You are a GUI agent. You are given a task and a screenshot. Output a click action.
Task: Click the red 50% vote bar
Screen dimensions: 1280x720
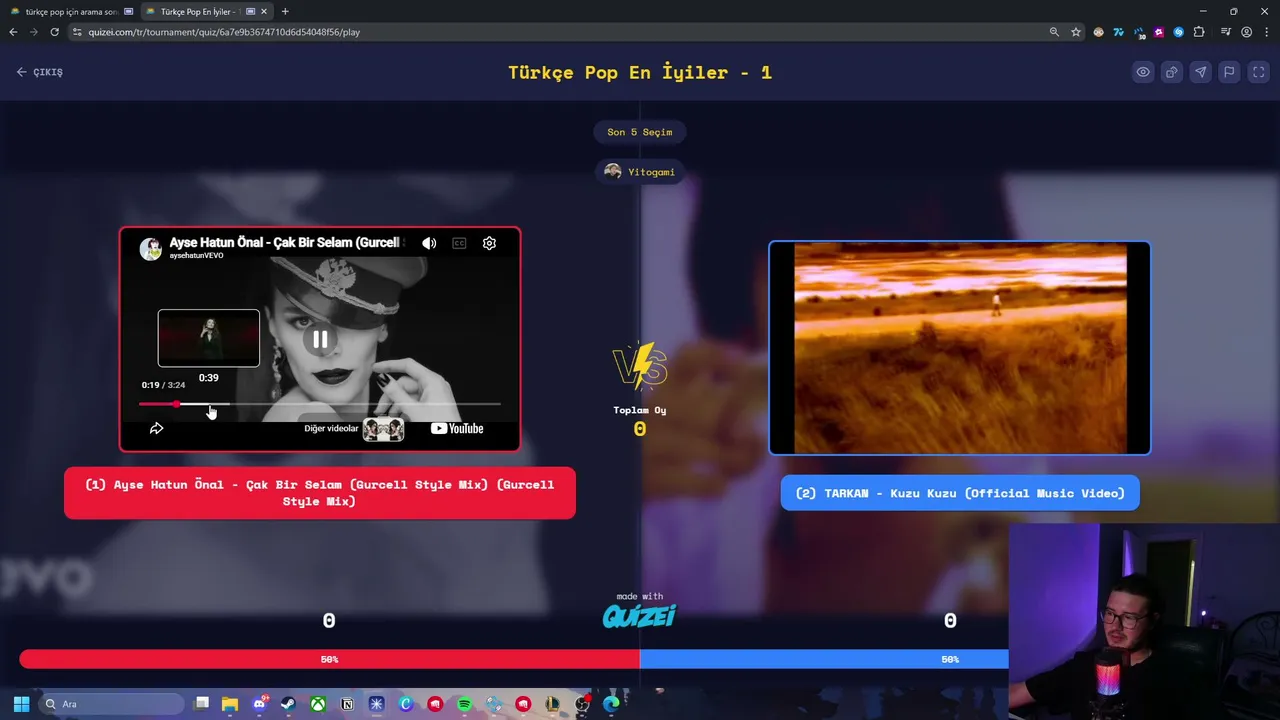click(x=330, y=659)
